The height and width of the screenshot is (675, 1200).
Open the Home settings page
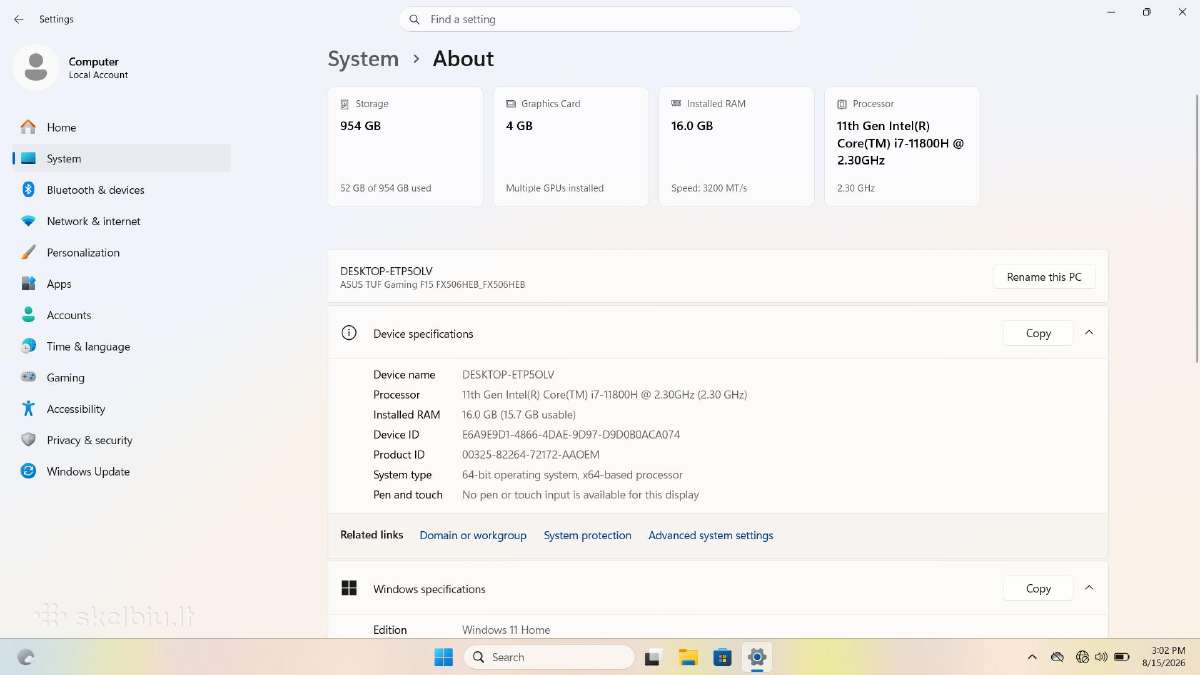coord(122,127)
